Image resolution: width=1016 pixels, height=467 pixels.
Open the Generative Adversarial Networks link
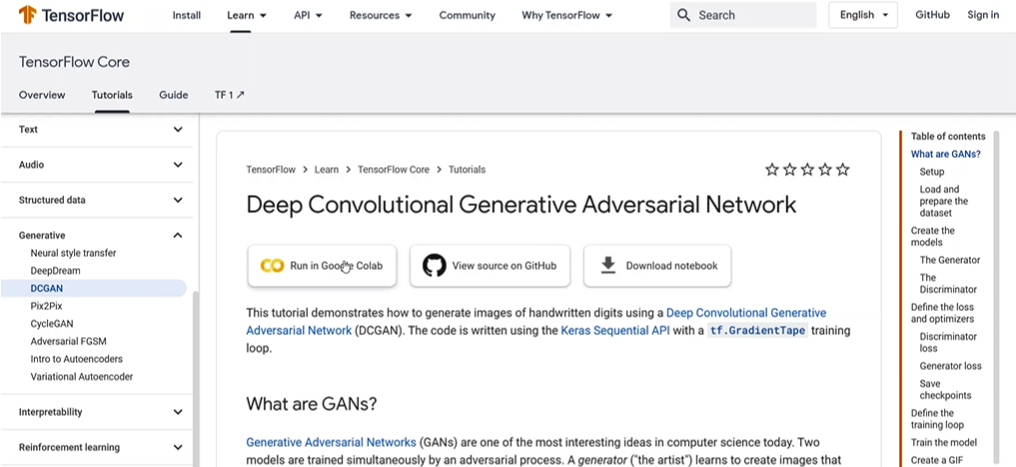(x=331, y=442)
